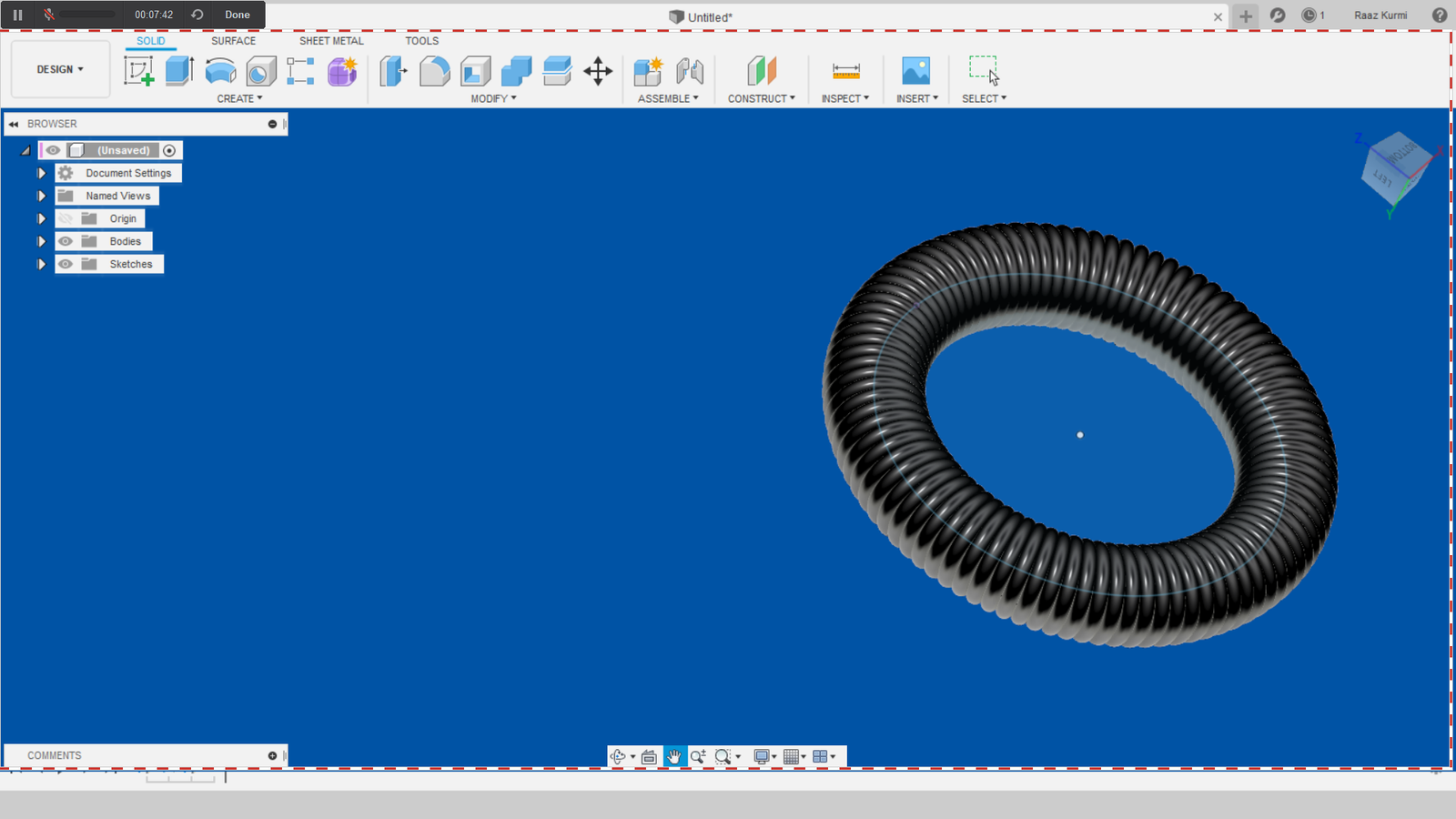Toggle Sketches folder visibility eye
Image resolution: width=1456 pixels, height=819 pixels.
click(x=66, y=264)
